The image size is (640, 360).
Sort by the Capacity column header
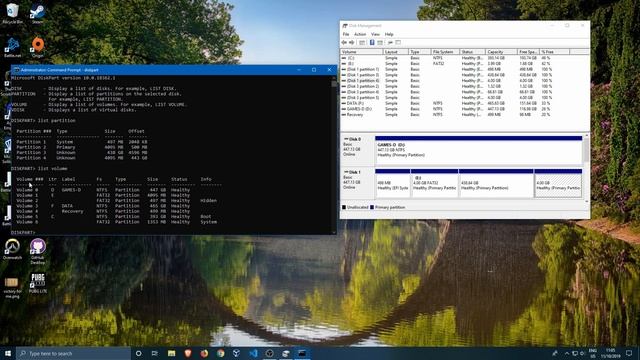pyautogui.click(x=501, y=52)
